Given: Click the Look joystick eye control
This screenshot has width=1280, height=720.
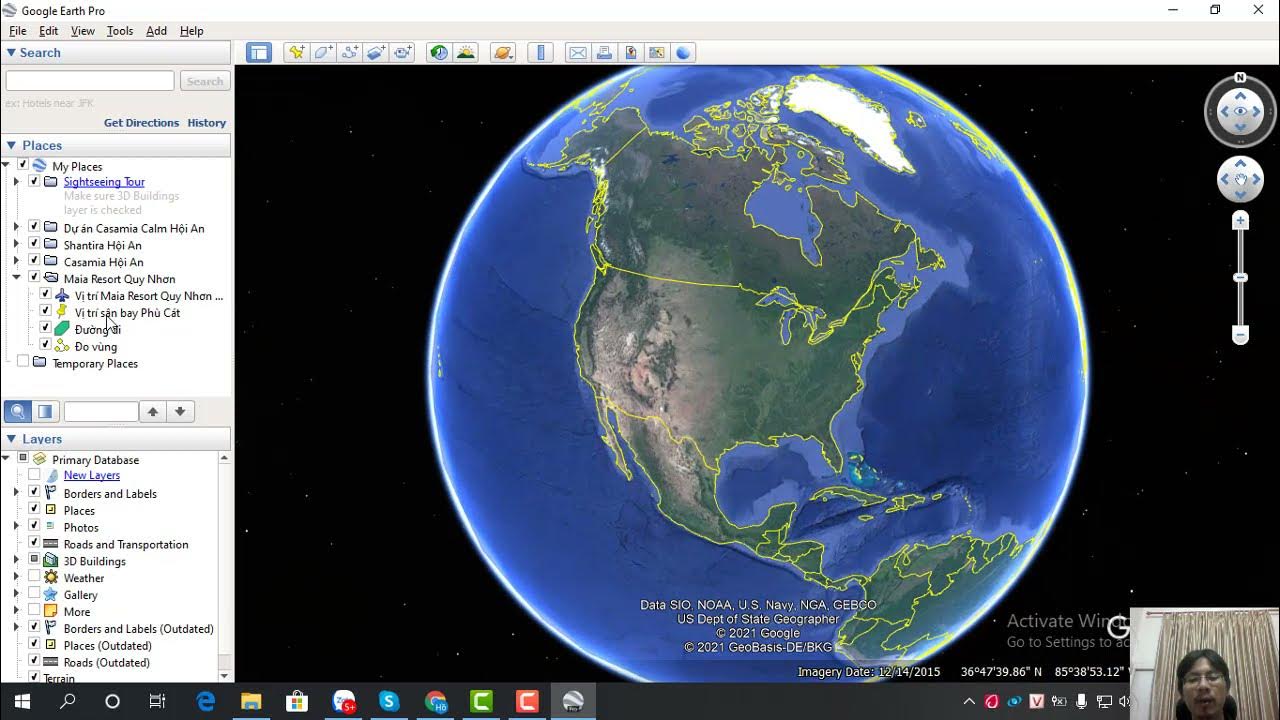Looking at the screenshot, I should (x=1240, y=111).
